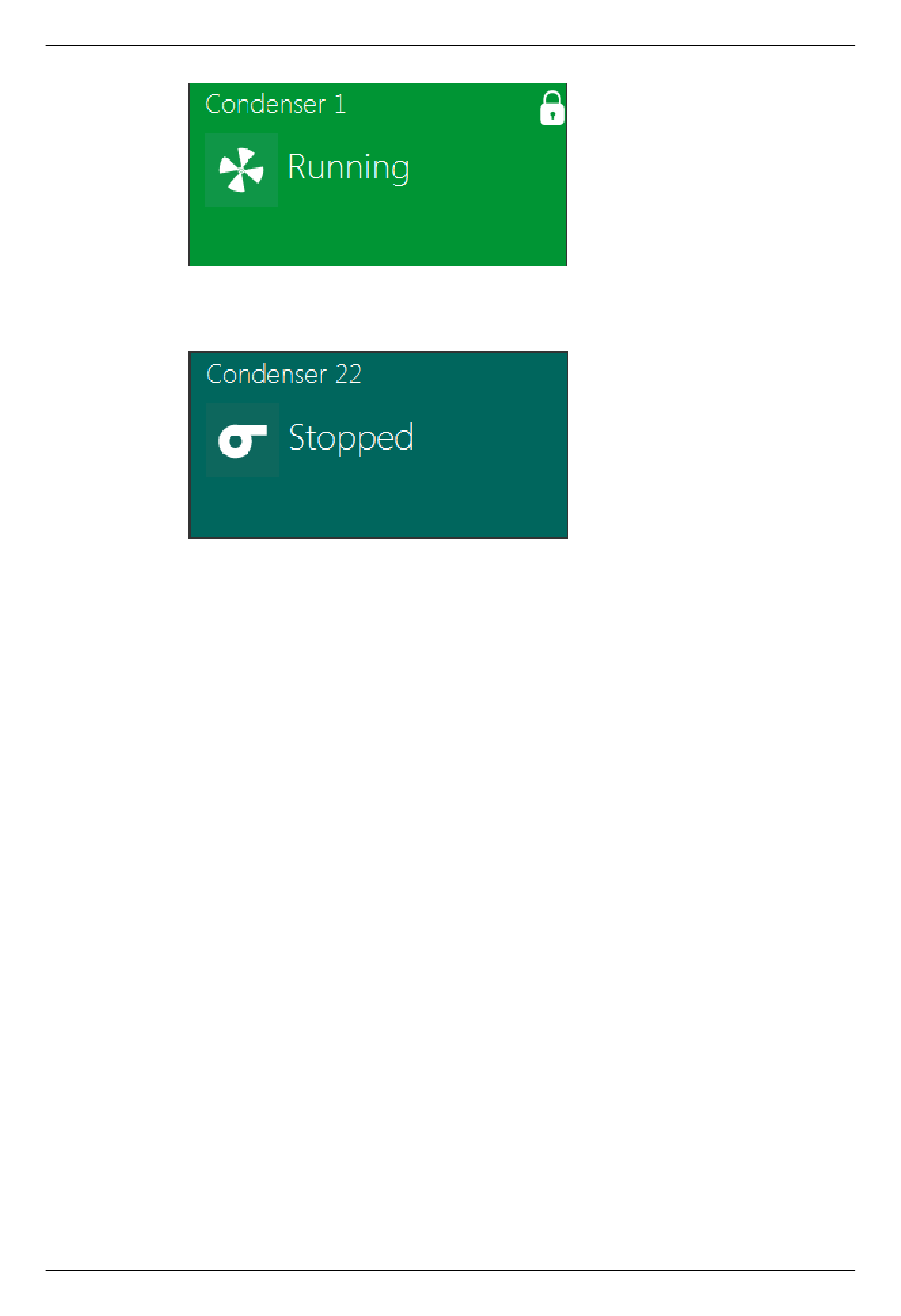Select the Condenser 1 title label

pos(275,103)
